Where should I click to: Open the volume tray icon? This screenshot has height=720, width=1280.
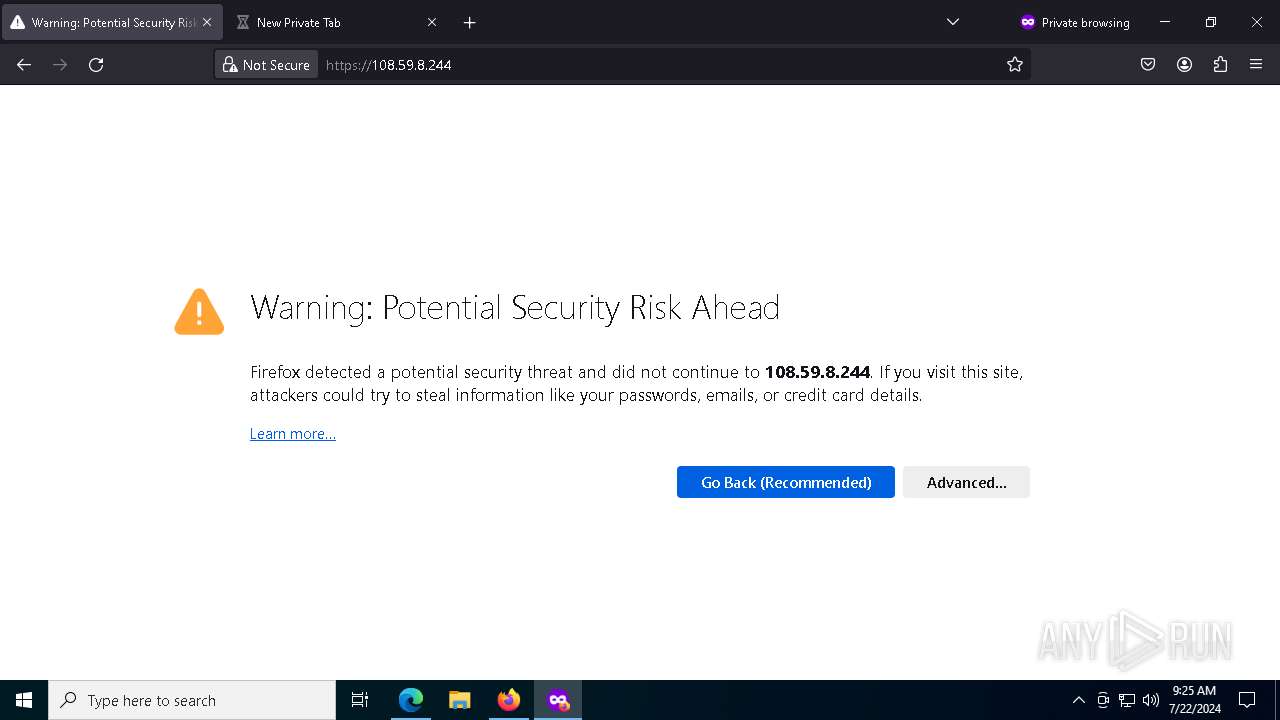pyautogui.click(x=1151, y=700)
